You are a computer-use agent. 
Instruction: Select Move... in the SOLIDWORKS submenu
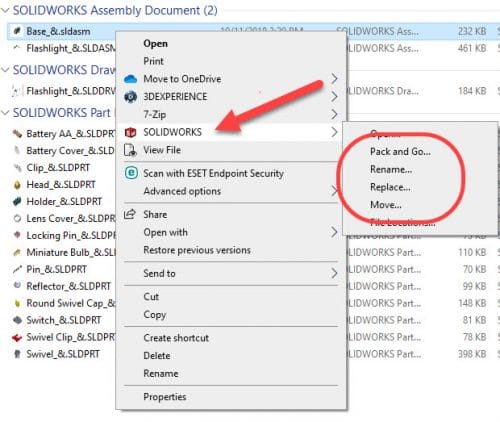(x=386, y=205)
